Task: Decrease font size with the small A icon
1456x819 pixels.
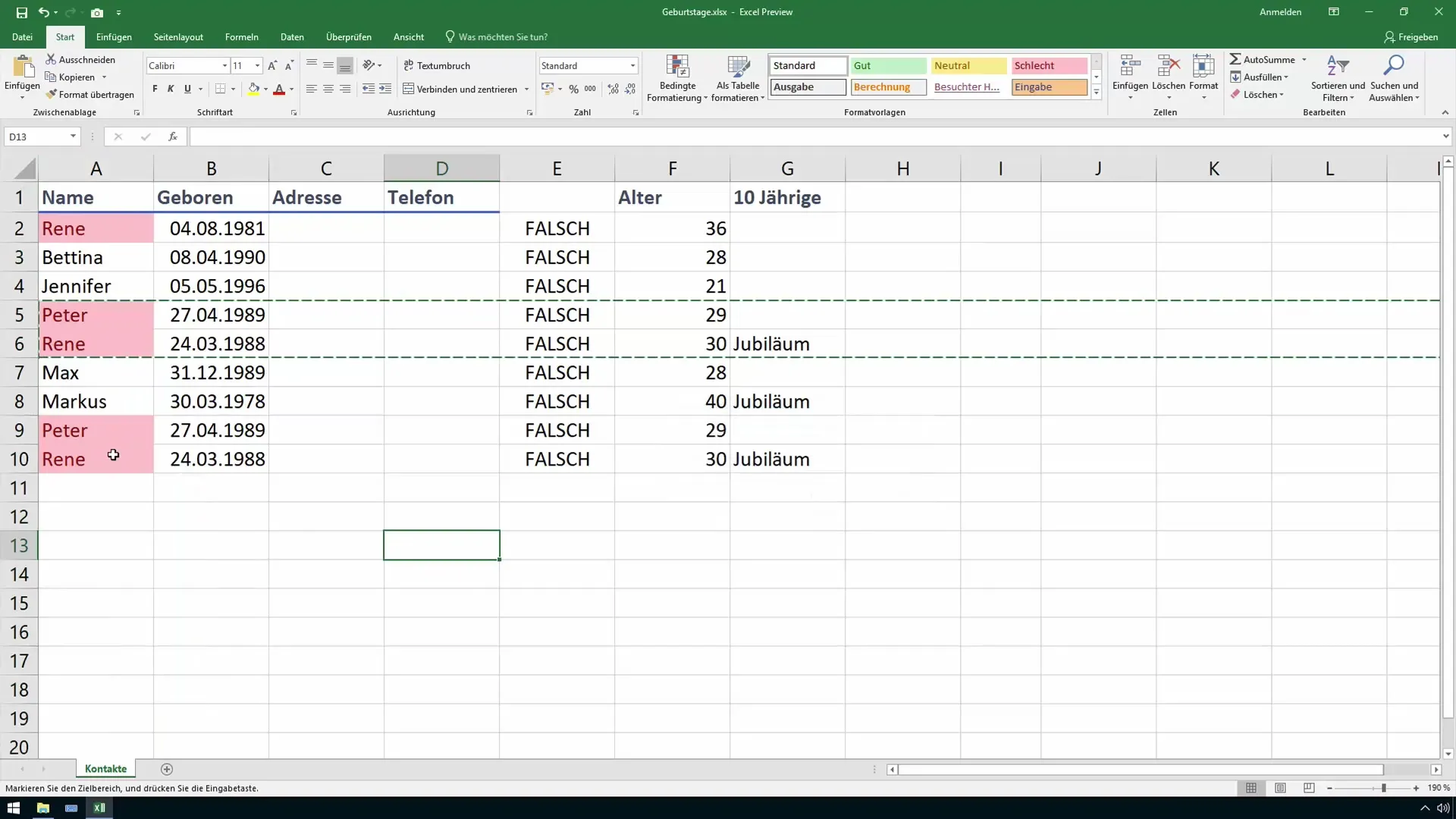Action: click(x=289, y=66)
